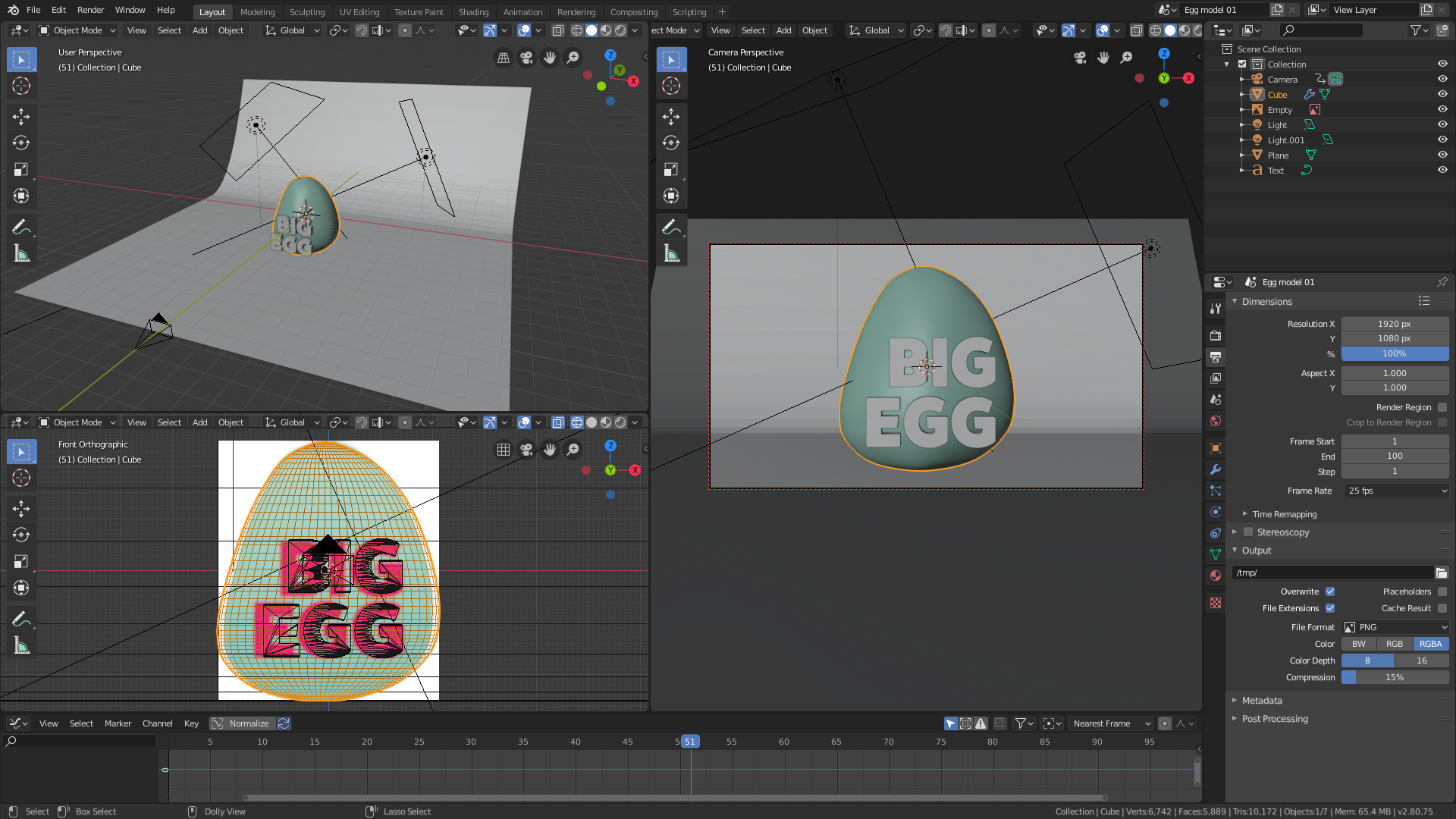Click the Normalize button in graph editor
The image size is (1456, 819).
243,723
